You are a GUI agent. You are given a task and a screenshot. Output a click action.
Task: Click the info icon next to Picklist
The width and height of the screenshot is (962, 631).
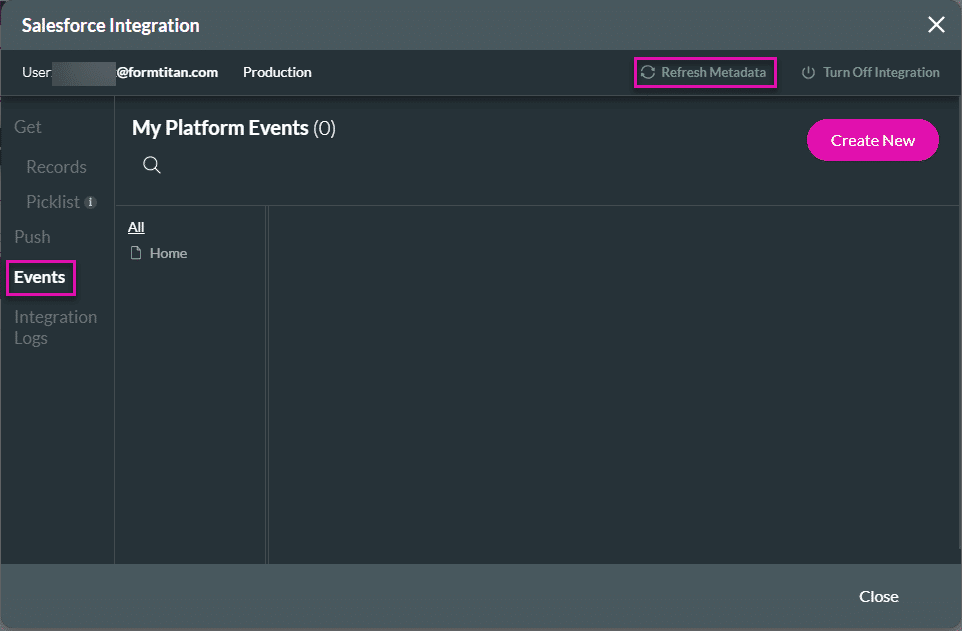pos(92,201)
